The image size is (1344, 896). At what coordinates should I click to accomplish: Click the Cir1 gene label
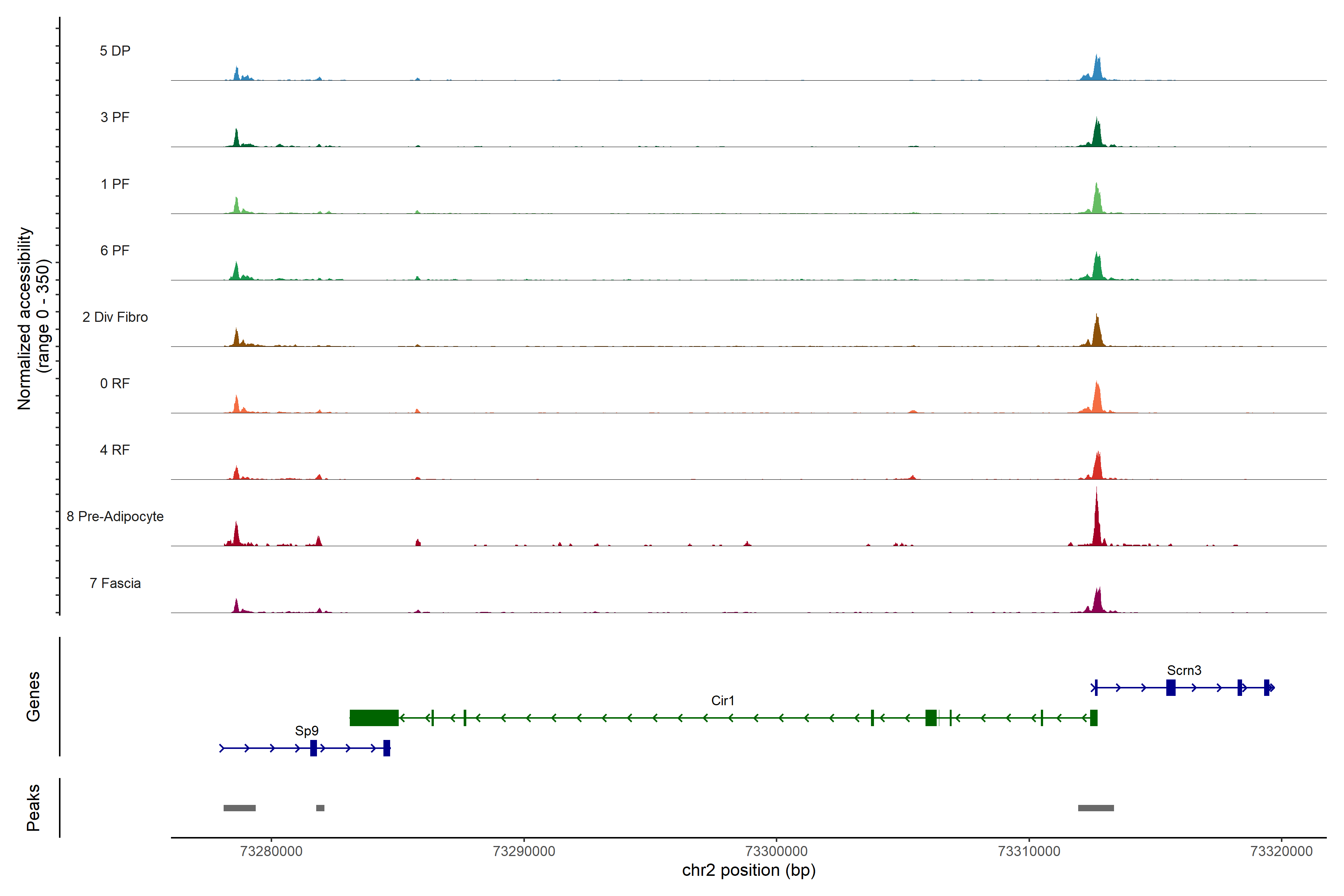(722, 701)
